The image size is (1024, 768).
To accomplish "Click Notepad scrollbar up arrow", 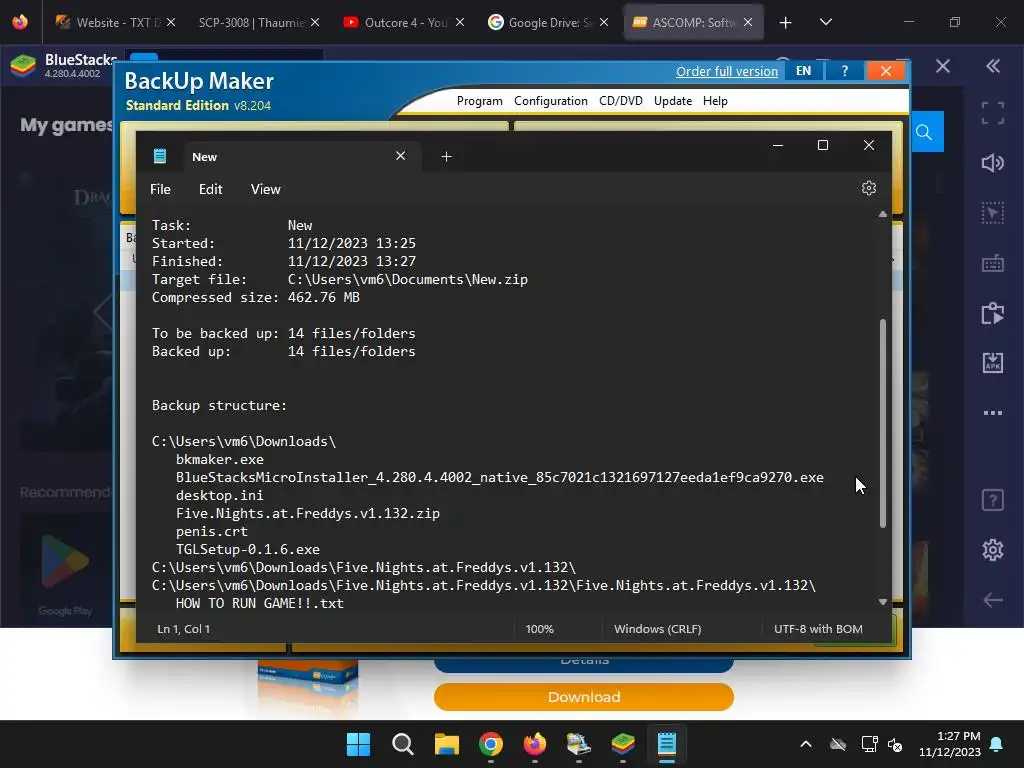I will 883,214.
